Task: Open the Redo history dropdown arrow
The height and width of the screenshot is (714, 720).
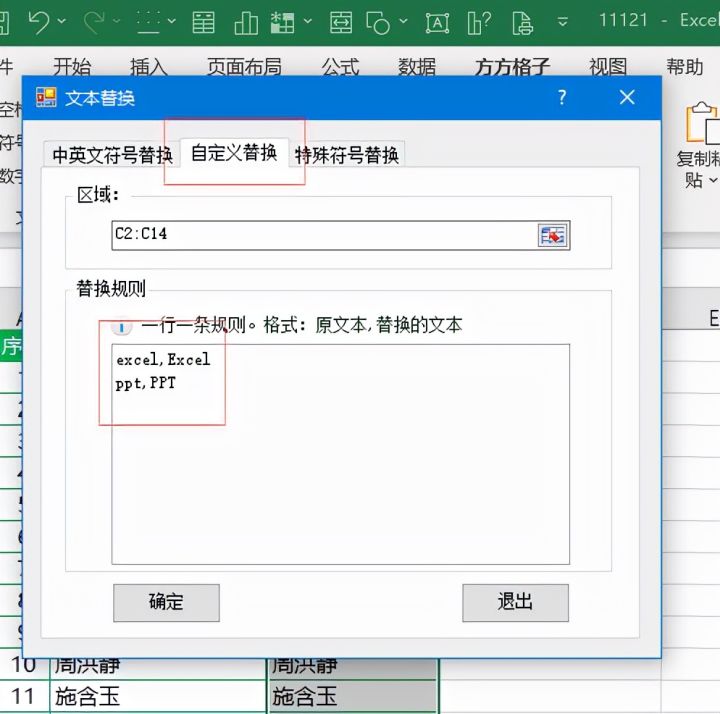Action: pos(117,21)
